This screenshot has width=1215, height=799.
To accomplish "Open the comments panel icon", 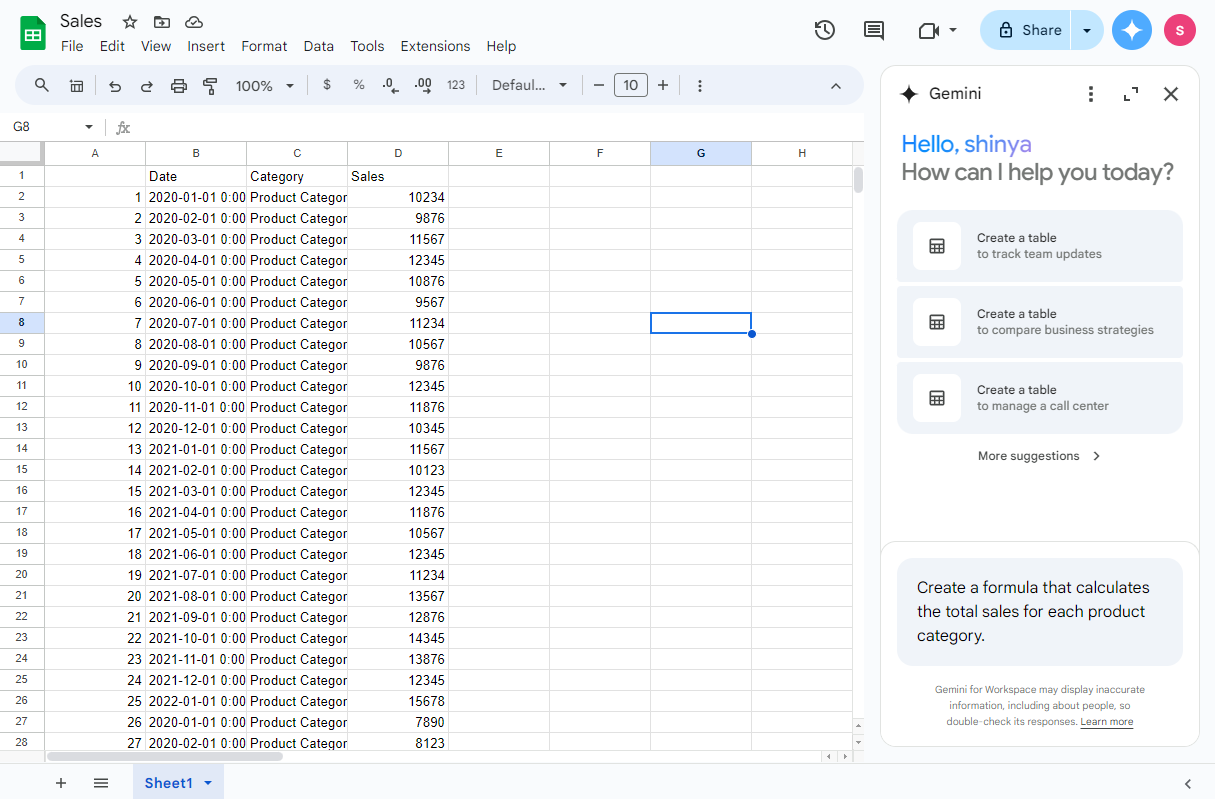I will pos(874,30).
